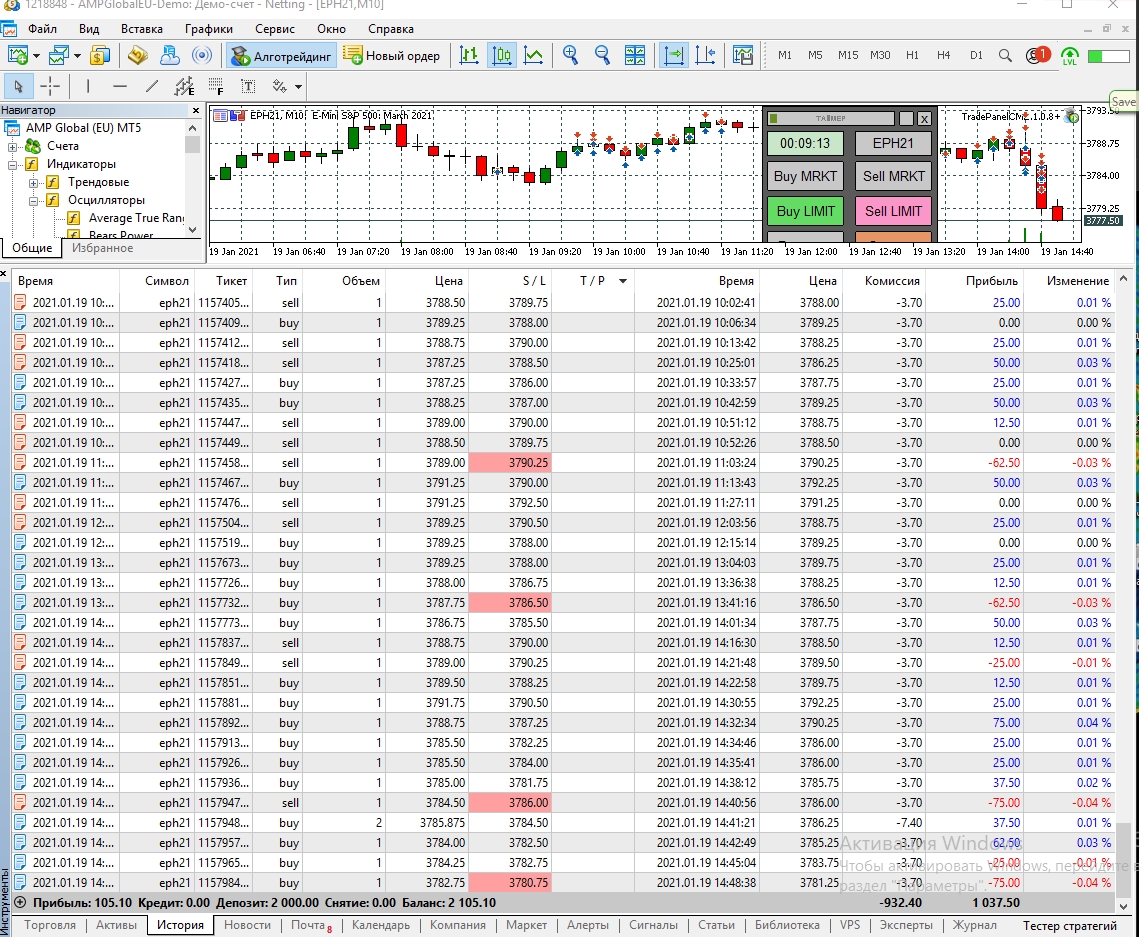Switch chart to line chart view

coord(534,55)
